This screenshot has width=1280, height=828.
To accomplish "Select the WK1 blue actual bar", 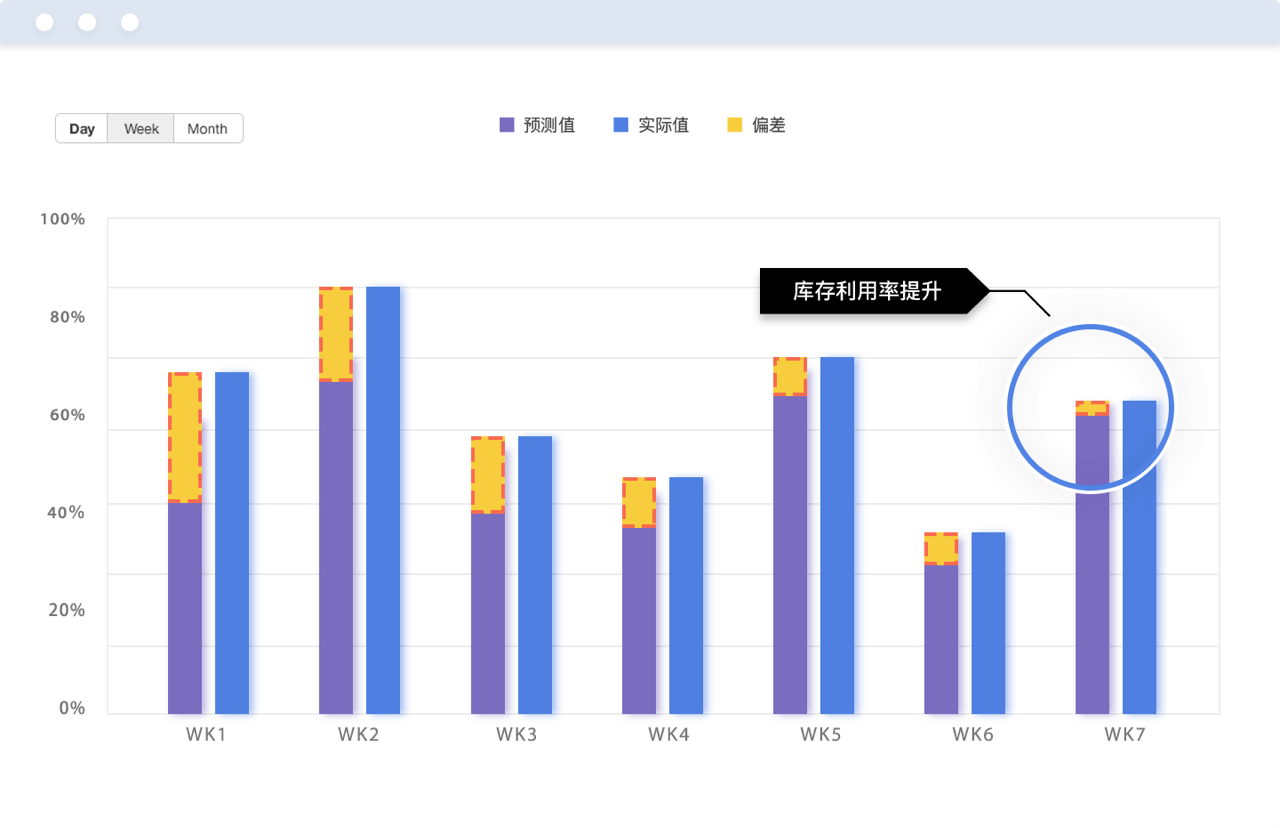I will click(x=232, y=543).
